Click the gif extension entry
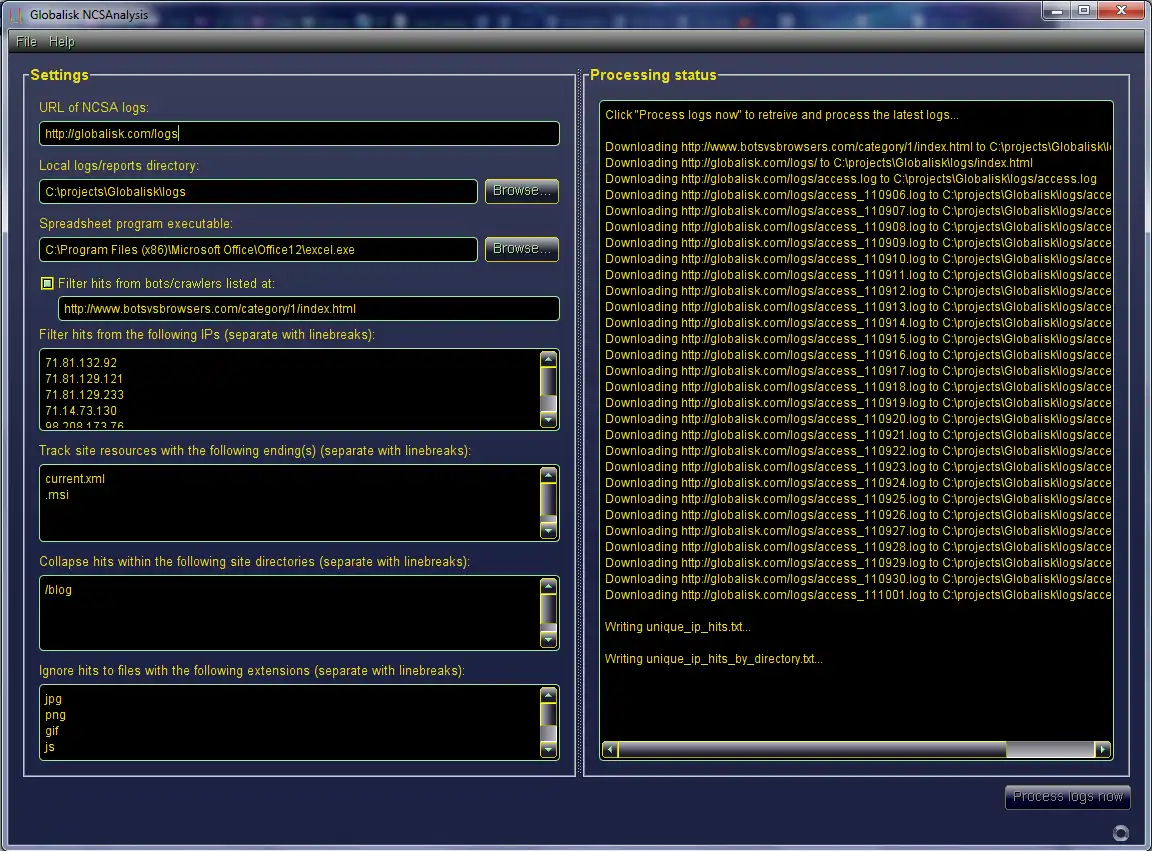Viewport: 1152px width, 851px height. (x=51, y=731)
